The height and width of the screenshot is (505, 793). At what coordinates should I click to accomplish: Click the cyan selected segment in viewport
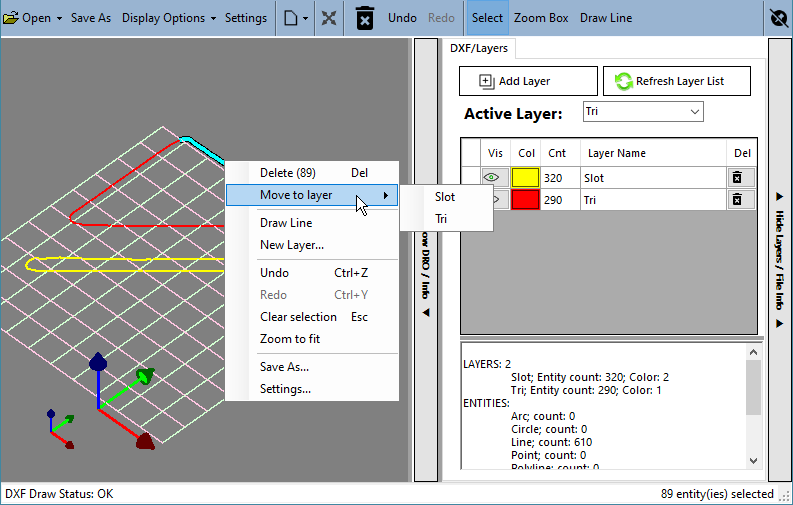click(x=204, y=149)
